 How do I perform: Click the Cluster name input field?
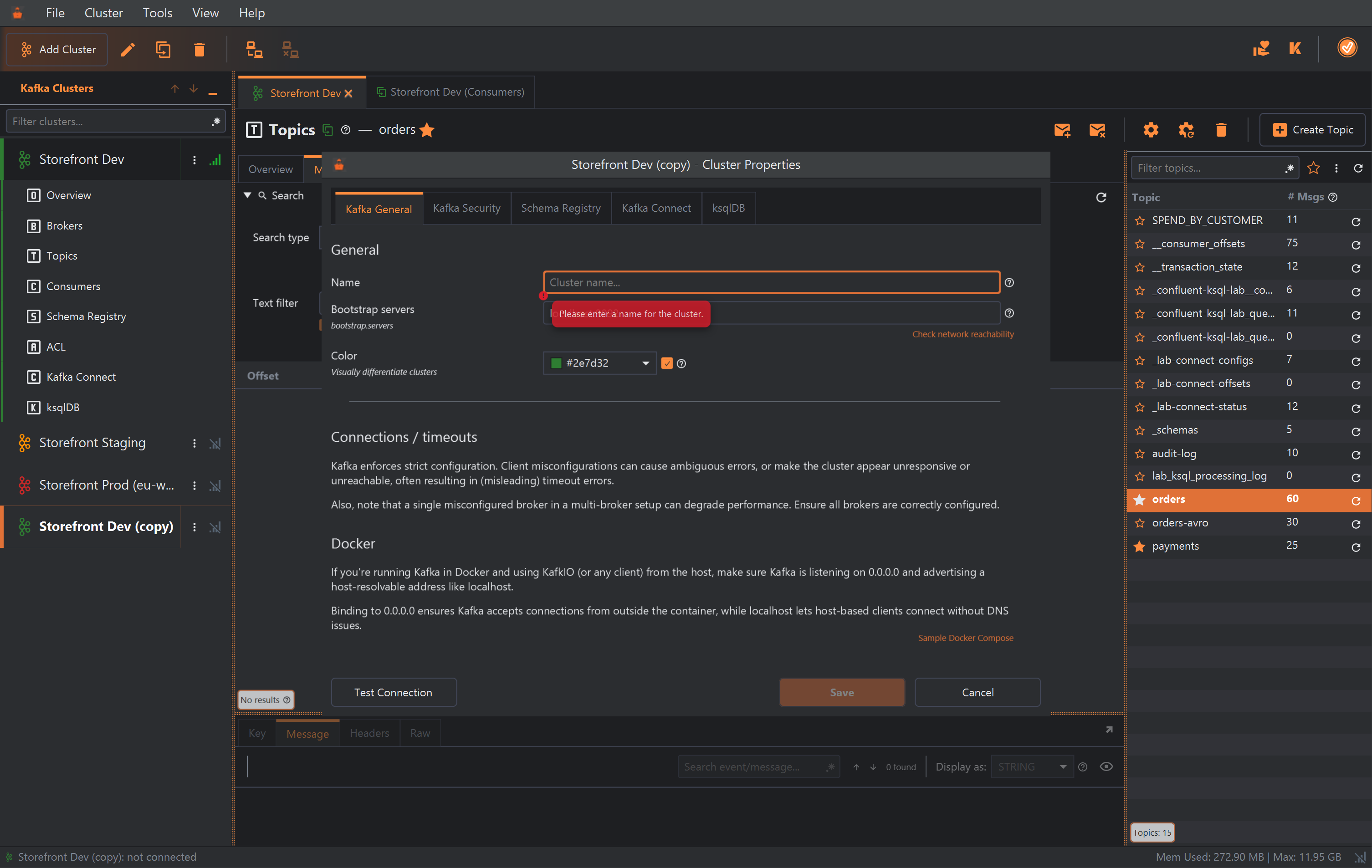click(x=772, y=282)
